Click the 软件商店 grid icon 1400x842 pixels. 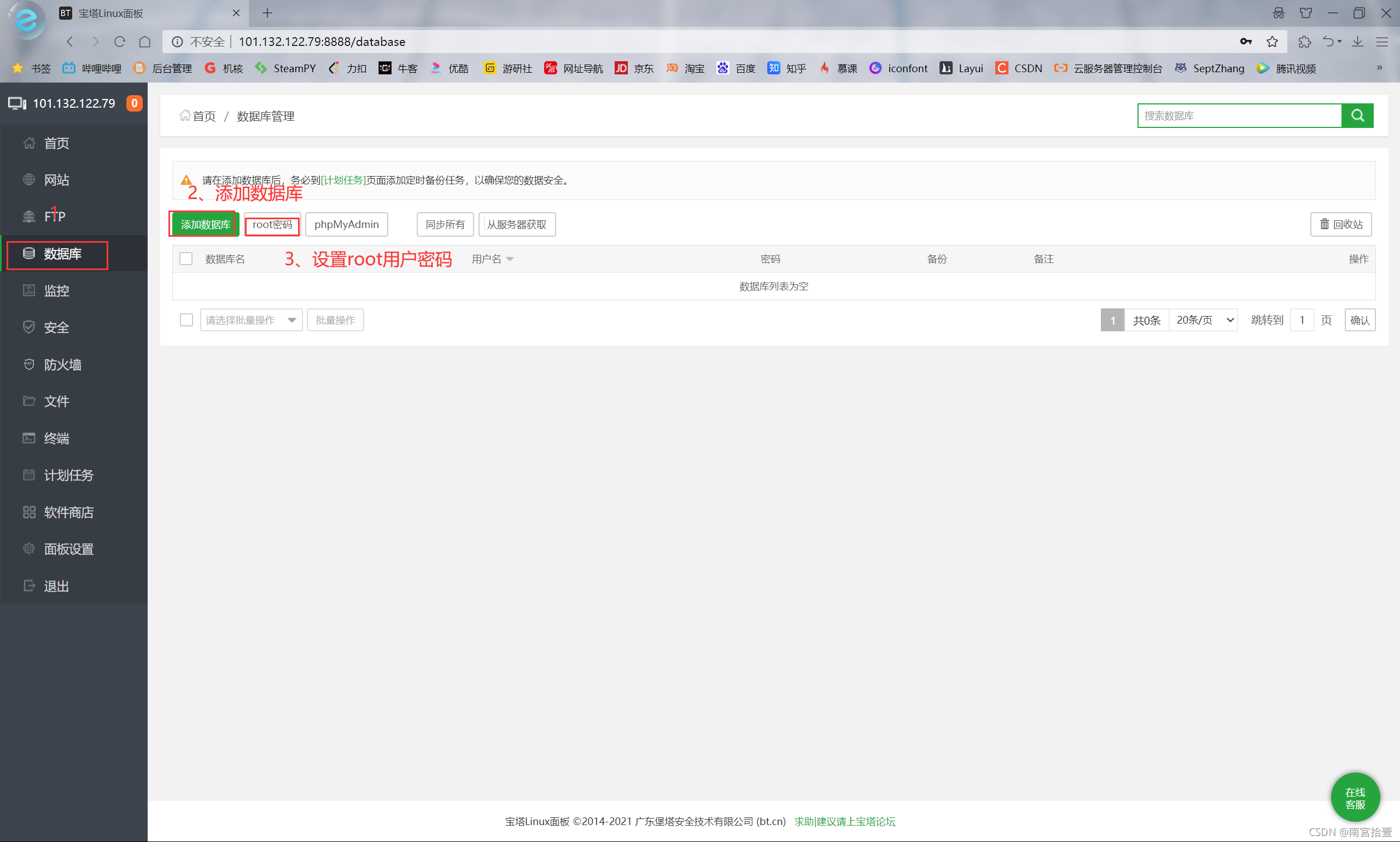[29, 512]
